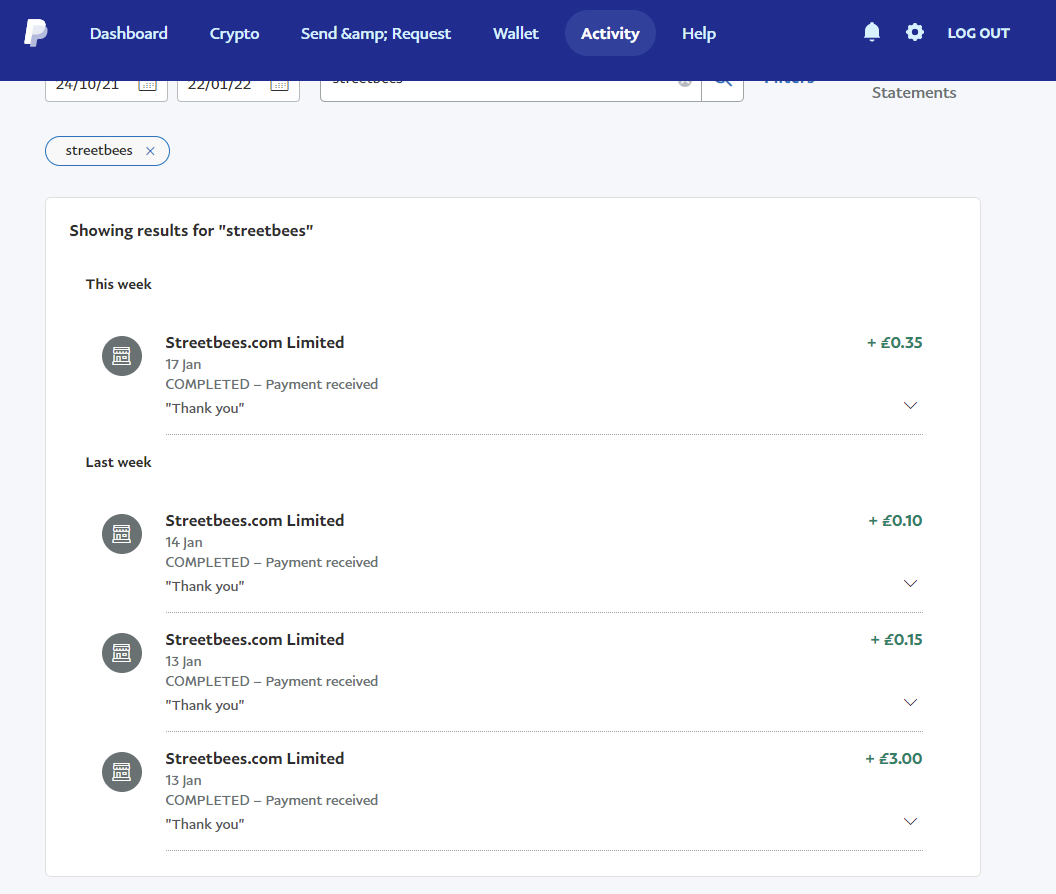The height and width of the screenshot is (894, 1056).
Task: Open the Filters link
Action: click(x=789, y=84)
